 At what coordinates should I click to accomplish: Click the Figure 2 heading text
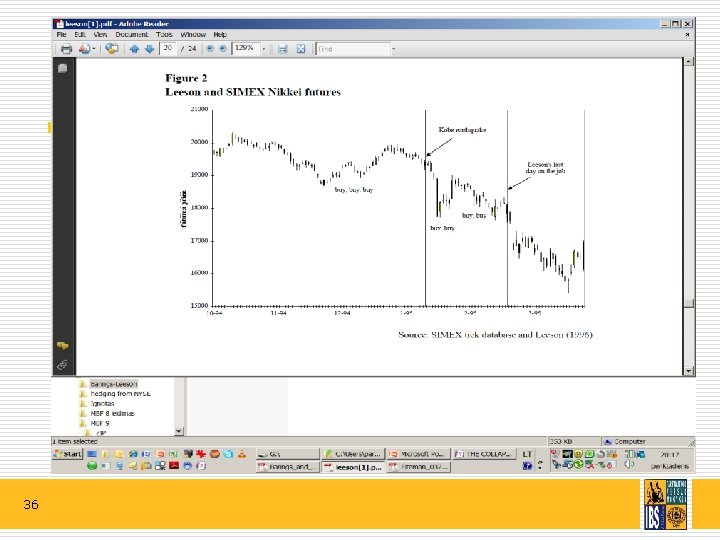pyautogui.click(x=186, y=78)
